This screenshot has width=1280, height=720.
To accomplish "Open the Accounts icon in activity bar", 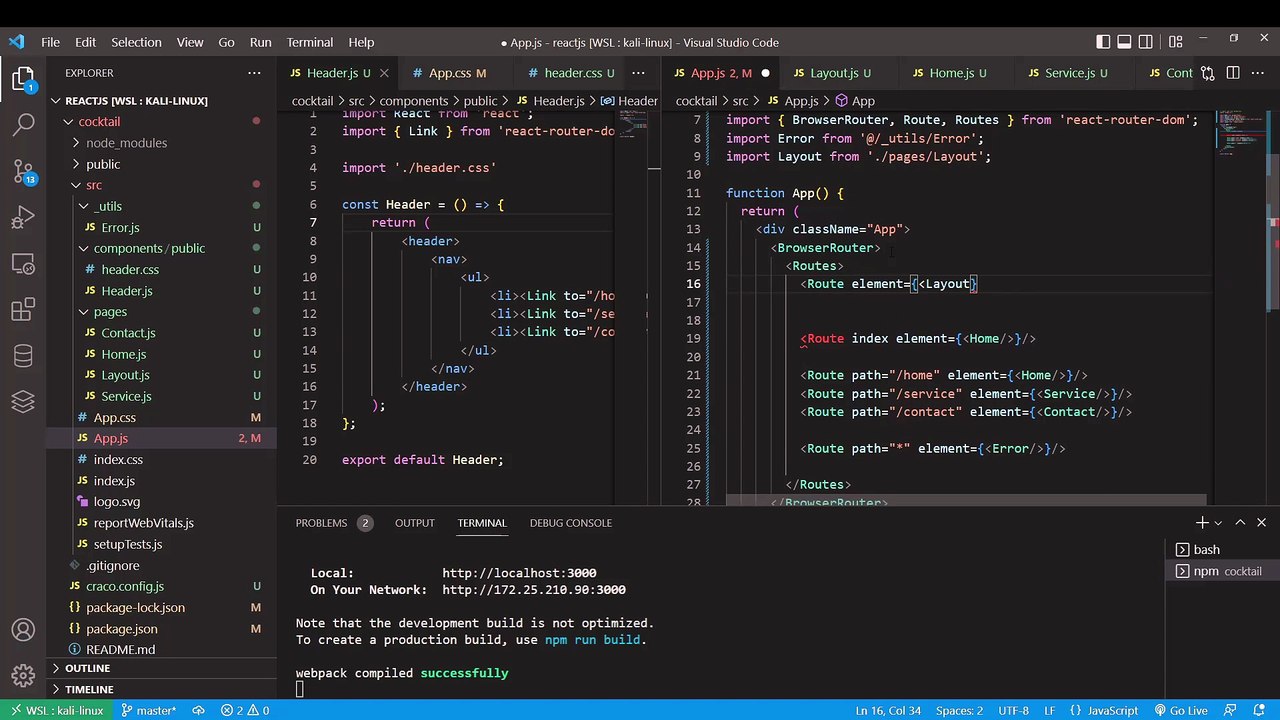I will point(23,631).
